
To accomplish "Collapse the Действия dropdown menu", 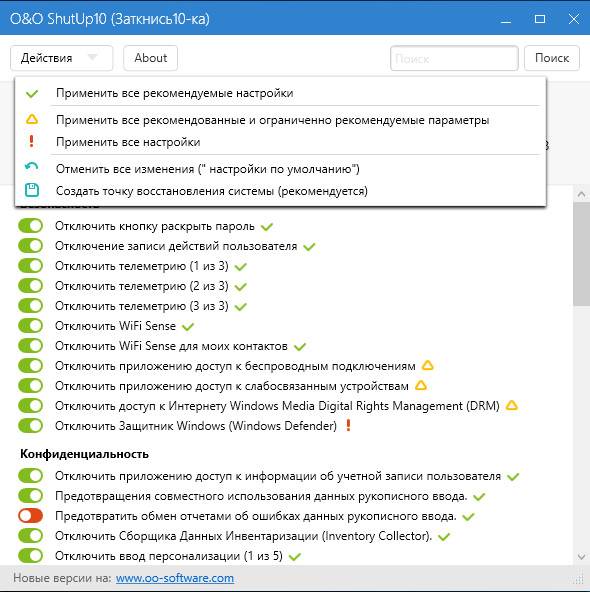I will [x=62, y=58].
